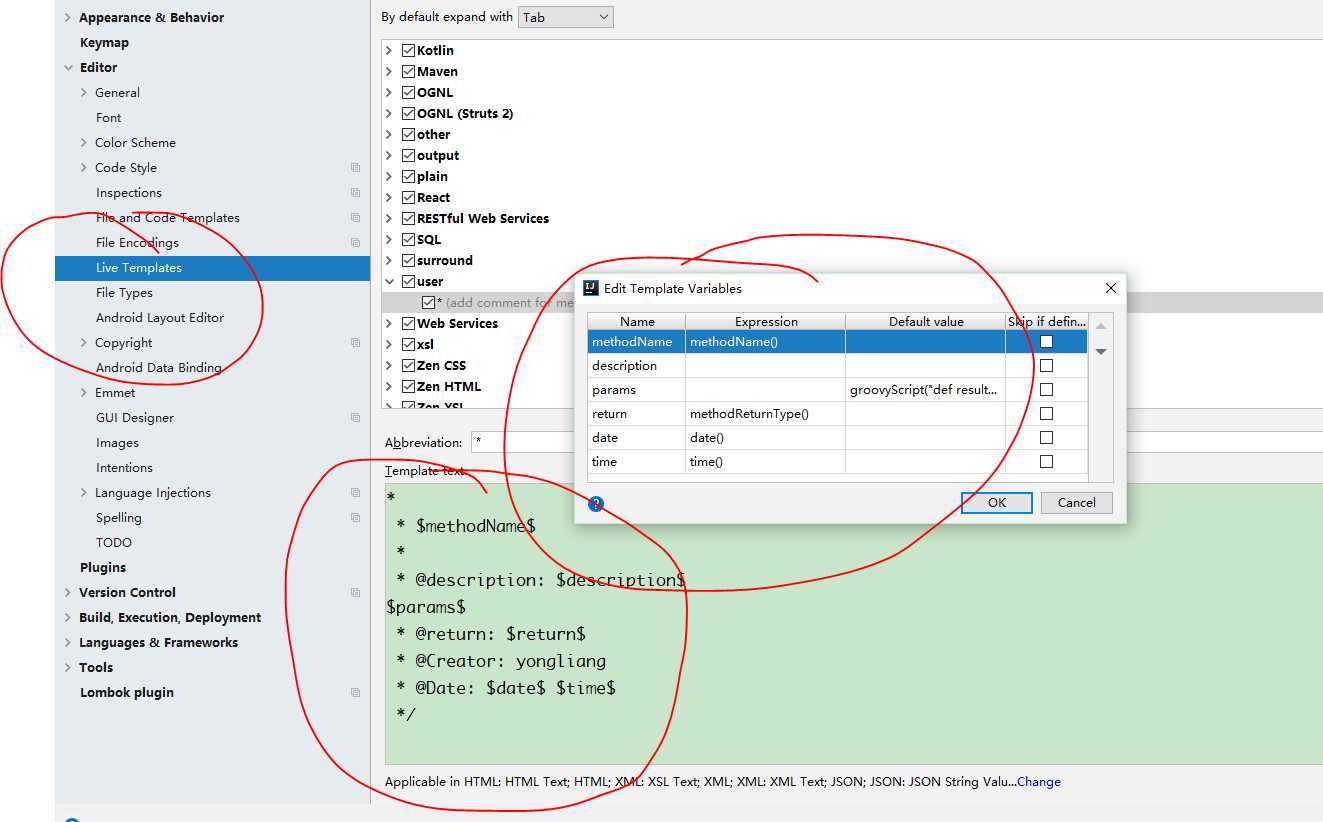Check Skip if defined for params
The height and width of the screenshot is (822, 1323).
click(1046, 390)
